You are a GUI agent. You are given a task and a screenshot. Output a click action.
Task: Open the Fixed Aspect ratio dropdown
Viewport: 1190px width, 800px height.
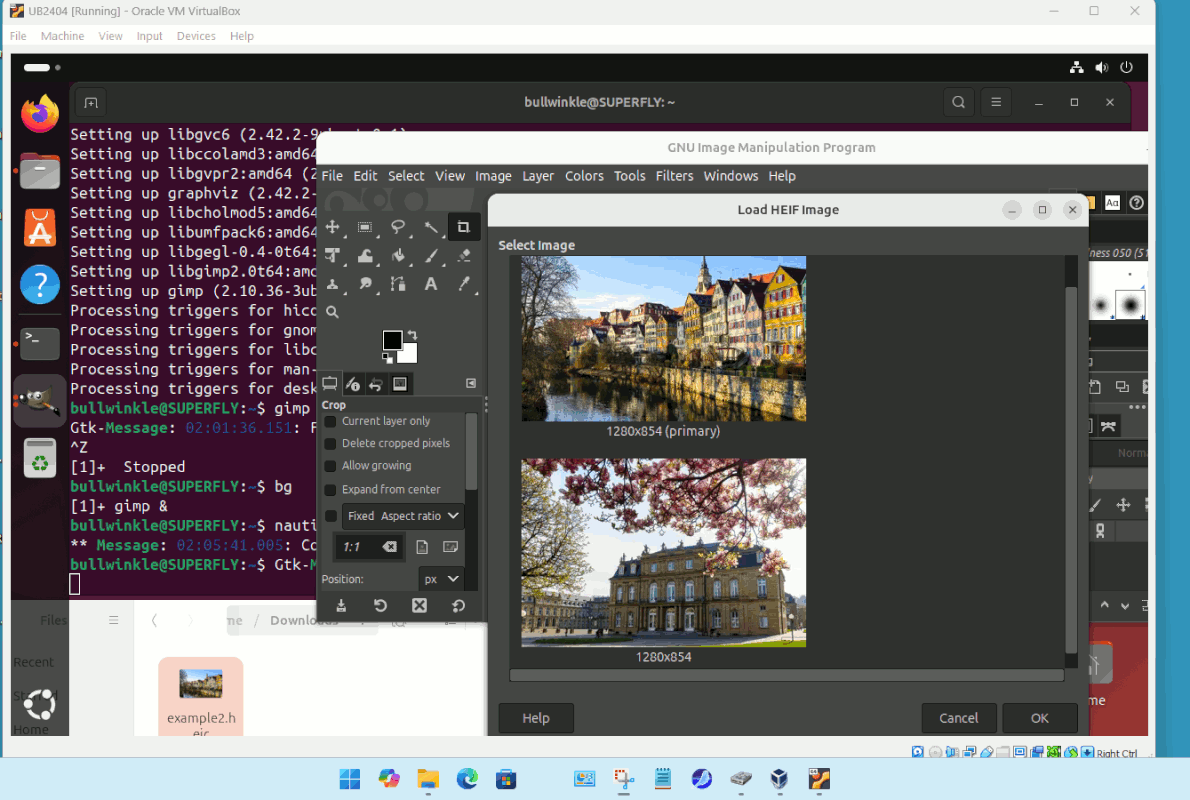pyautogui.click(x=403, y=516)
